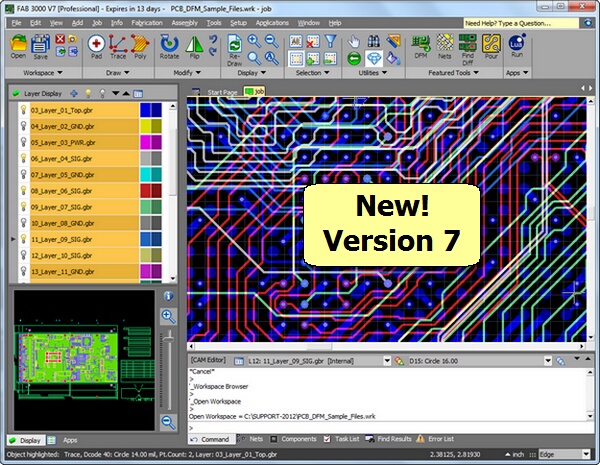
Task: Click the green back arrow utility icon
Action: coord(354,59)
